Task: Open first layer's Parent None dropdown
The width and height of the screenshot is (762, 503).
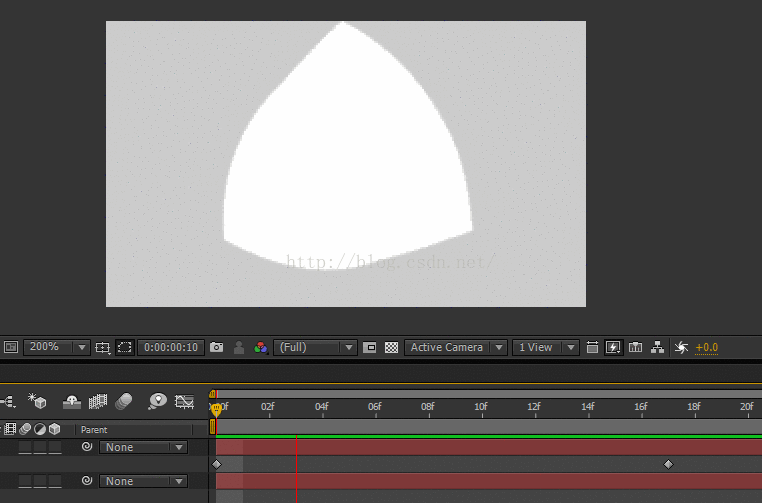Action: point(142,448)
